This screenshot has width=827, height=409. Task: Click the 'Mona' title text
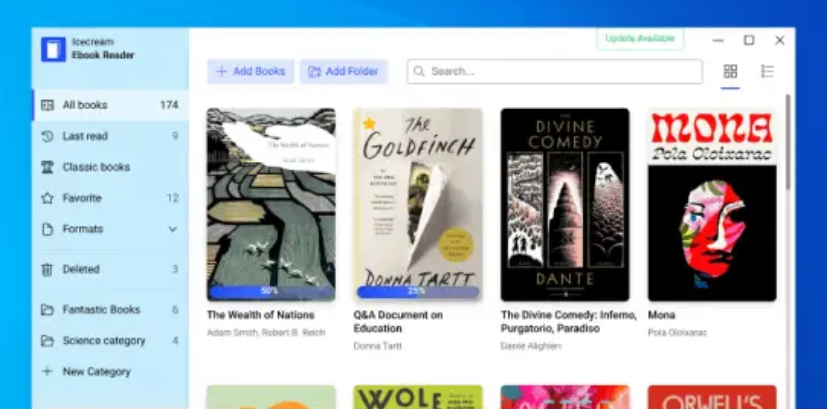[x=661, y=315]
